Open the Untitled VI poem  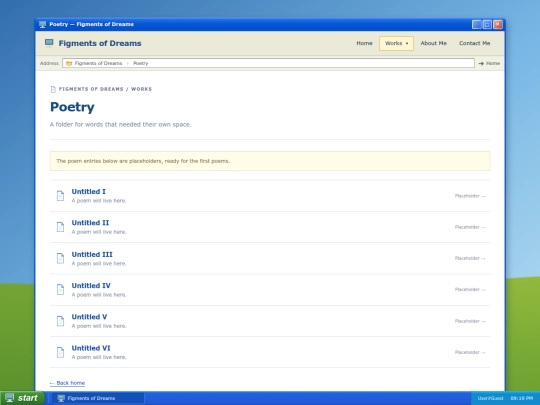click(x=91, y=348)
